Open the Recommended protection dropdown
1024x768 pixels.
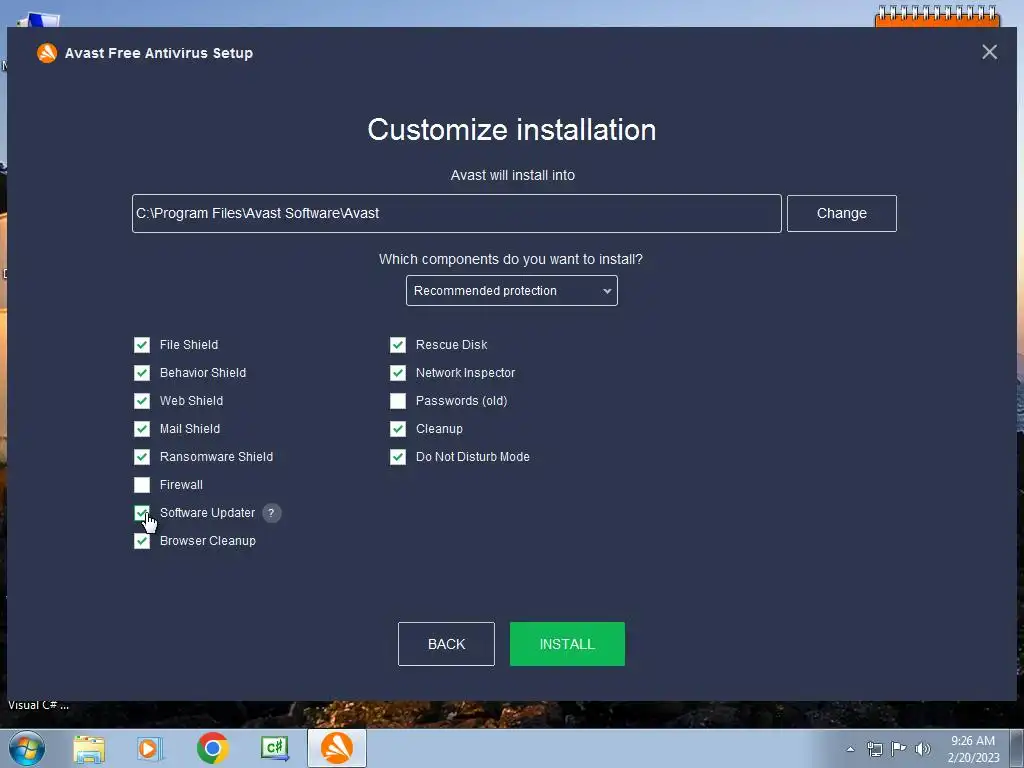(511, 291)
